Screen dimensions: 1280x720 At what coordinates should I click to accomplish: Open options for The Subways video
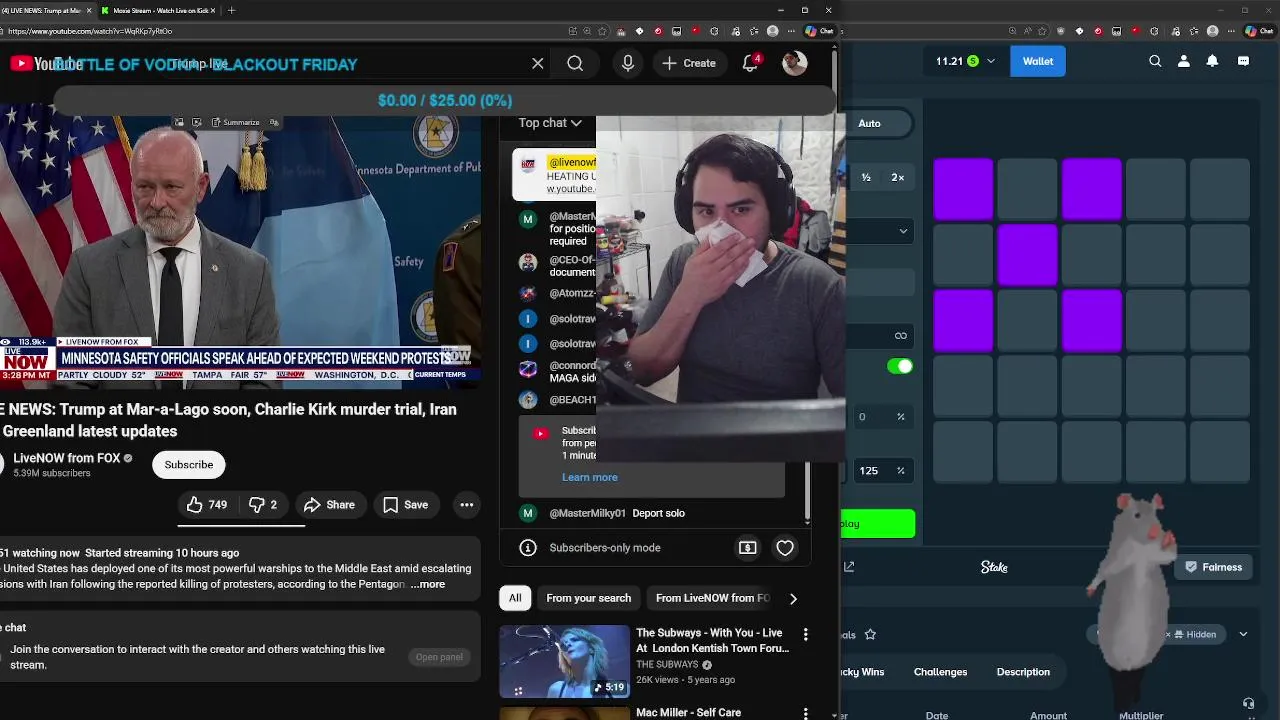pyautogui.click(x=805, y=634)
